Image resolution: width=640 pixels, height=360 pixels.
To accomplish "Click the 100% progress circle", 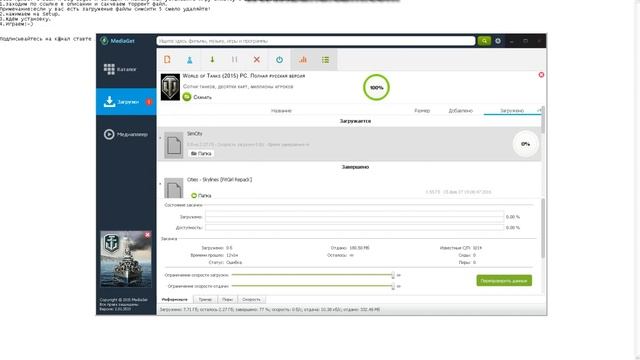I will click(x=376, y=87).
